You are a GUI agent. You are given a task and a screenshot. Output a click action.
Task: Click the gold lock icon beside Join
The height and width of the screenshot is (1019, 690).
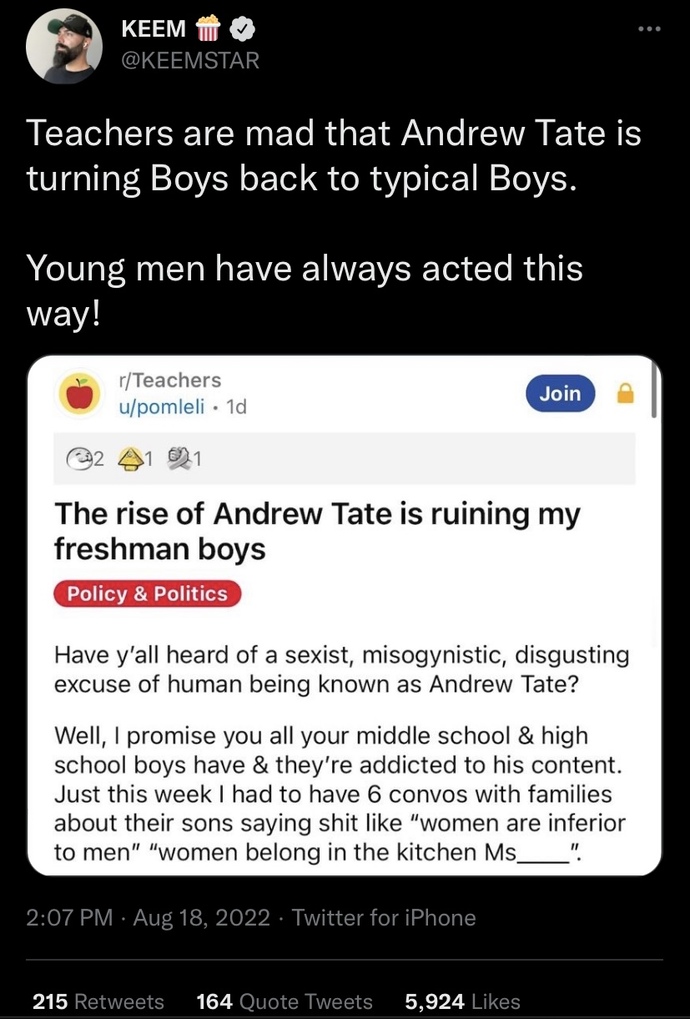pos(625,394)
